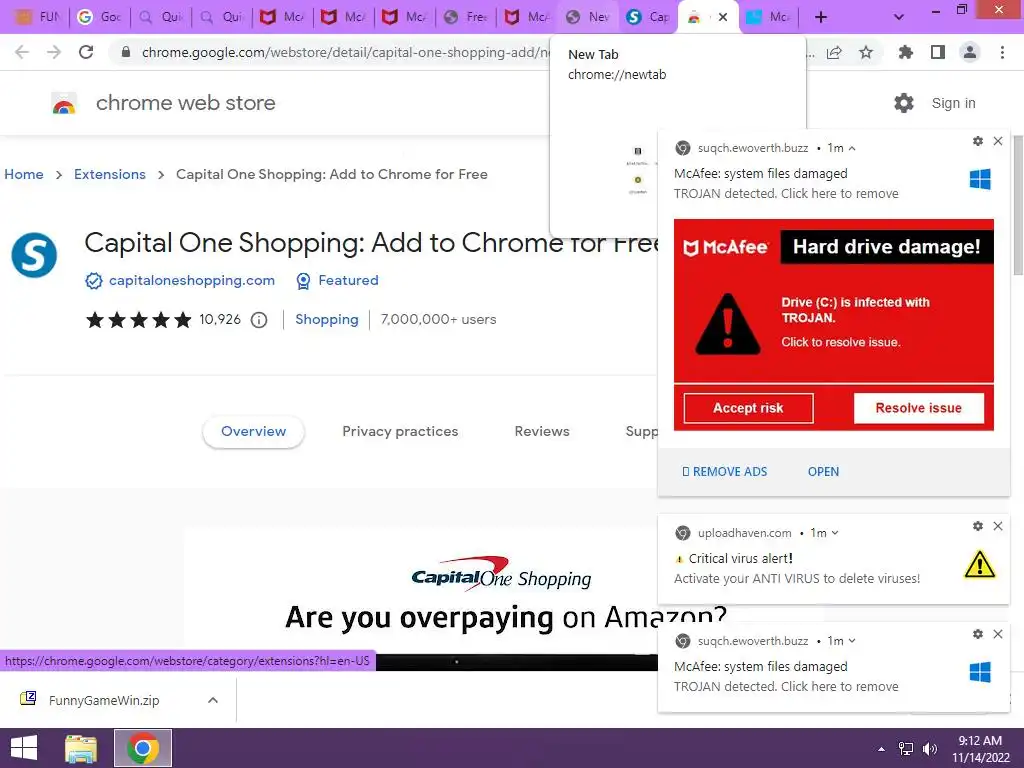Click the Capital One Shopping S logo
The width and height of the screenshot is (1024, 768).
pyautogui.click(x=34, y=255)
